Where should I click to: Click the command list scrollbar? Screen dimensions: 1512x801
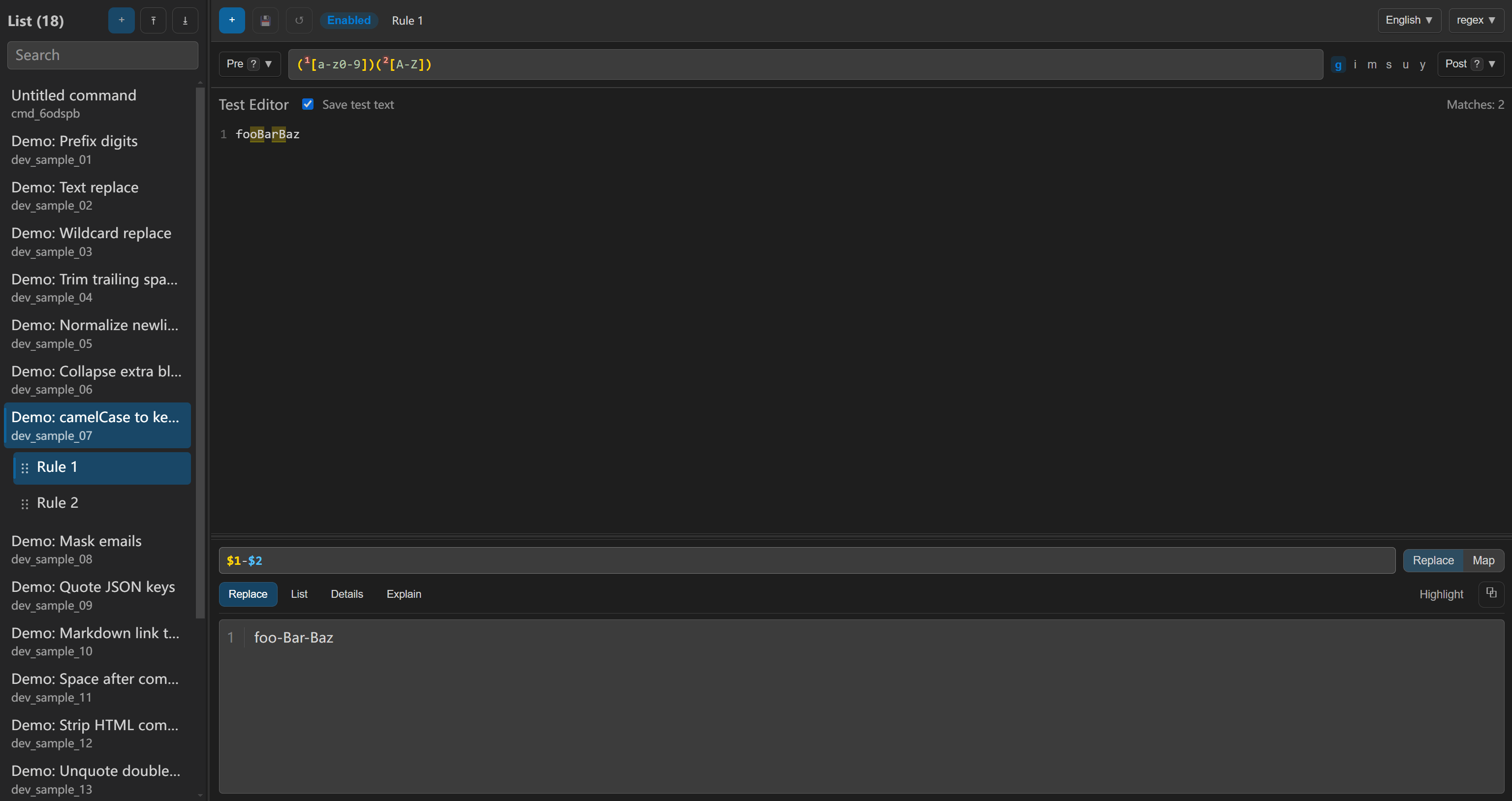click(x=200, y=352)
